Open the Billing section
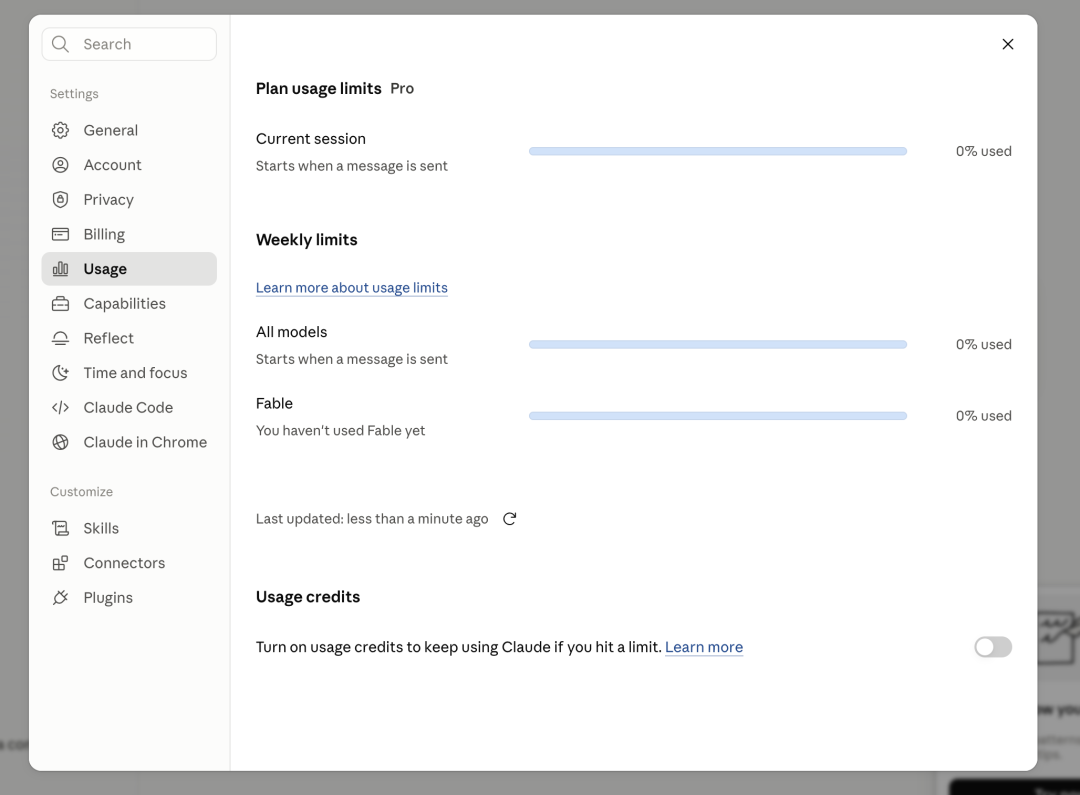The width and height of the screenshot is (1080, 795). (129, 234)
